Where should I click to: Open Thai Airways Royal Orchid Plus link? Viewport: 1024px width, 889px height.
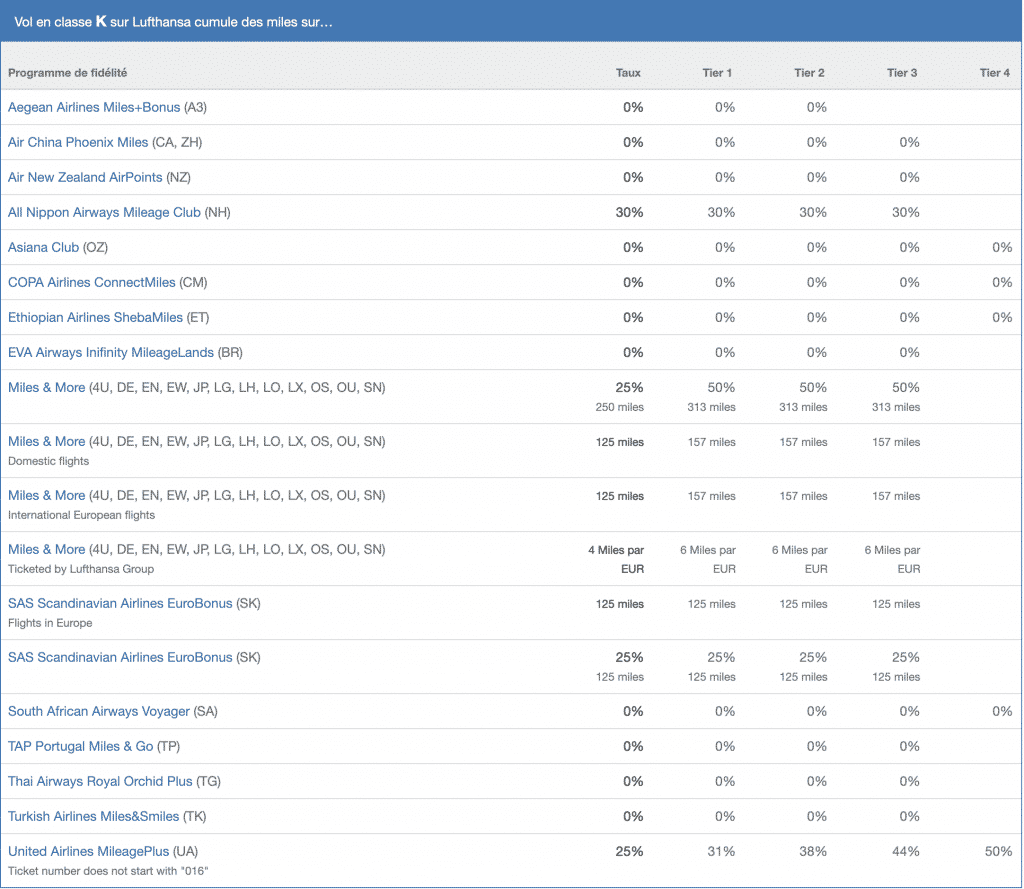pyautogui.click(x=100, y=782)
